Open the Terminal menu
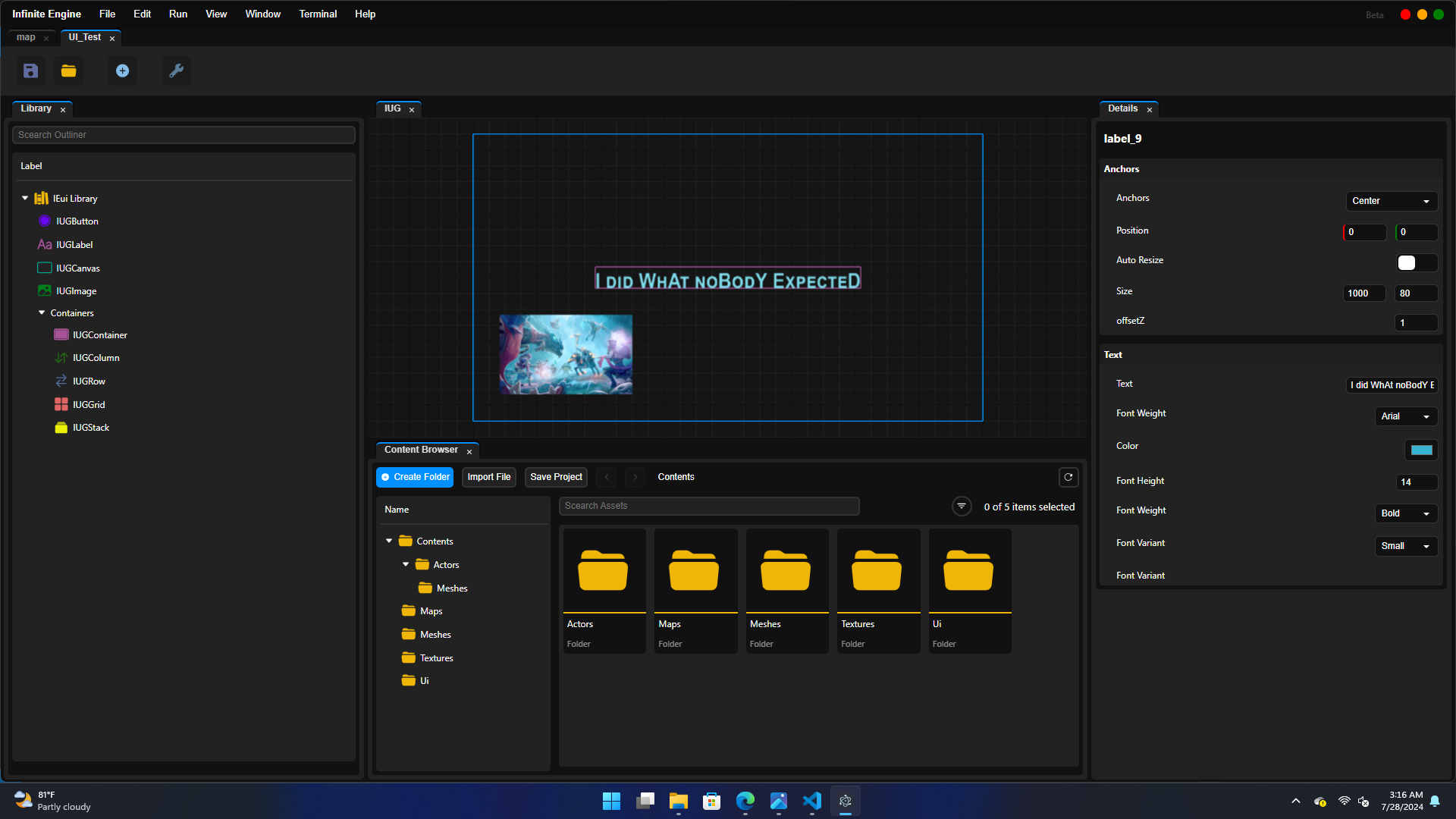Screen dimensions: 1456x819 pyautogui.click(x=318, y=14)
